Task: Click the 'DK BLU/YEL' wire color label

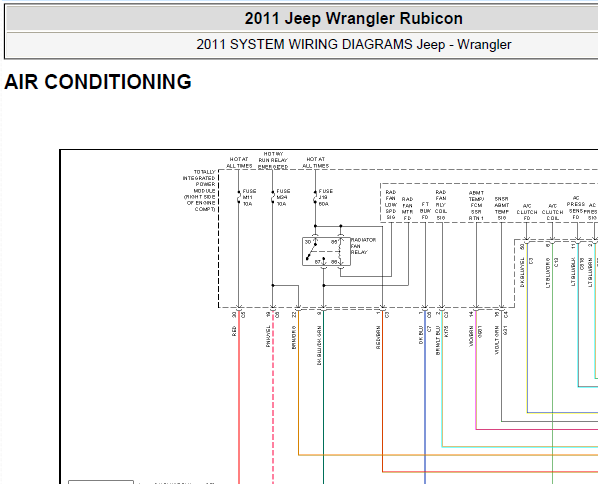Action: (522, 272)
